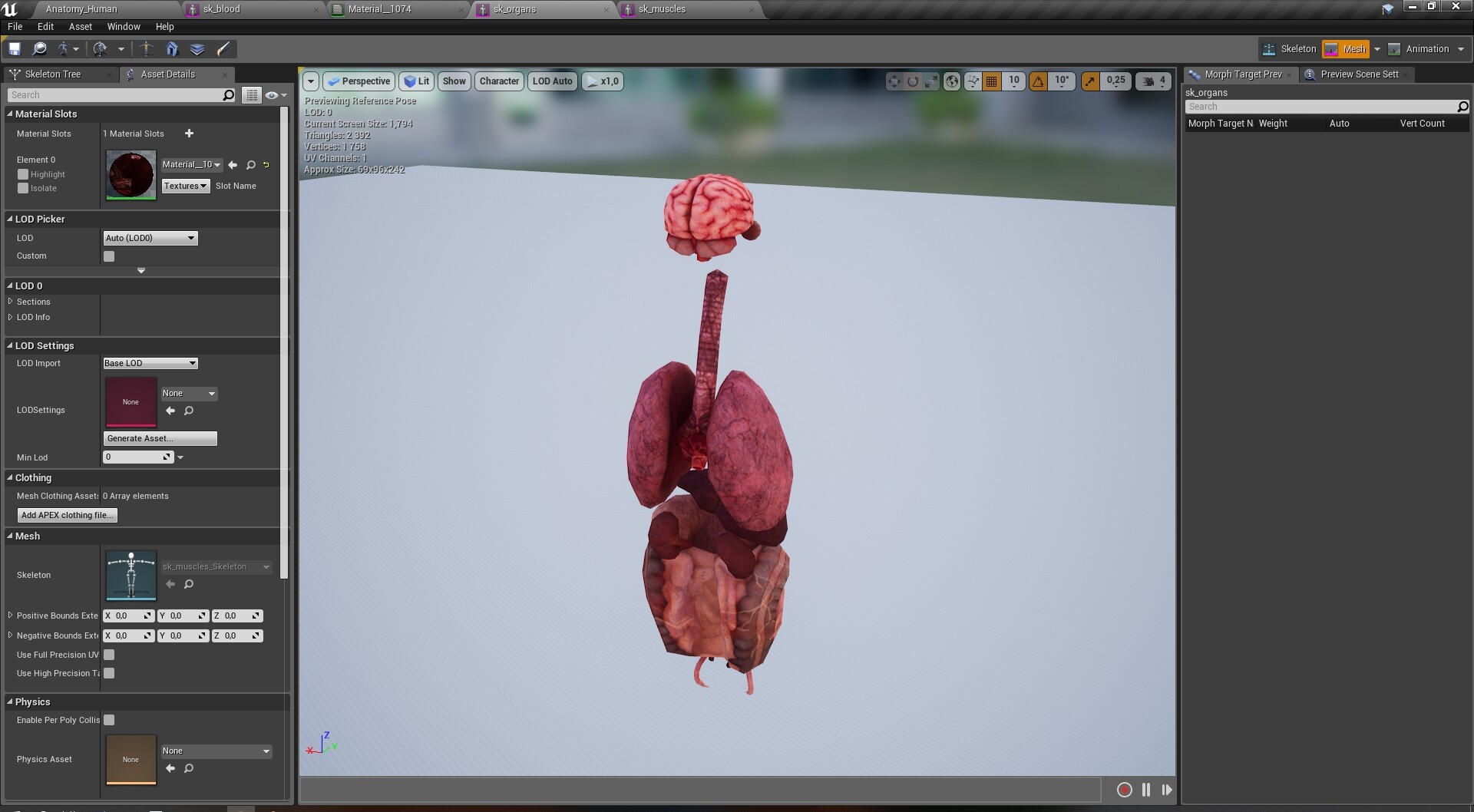Toggle the Highlight checkbox for Element 0
This screenshot has width=1474, height=812.
pyautogui.click(x=23, y=174)
